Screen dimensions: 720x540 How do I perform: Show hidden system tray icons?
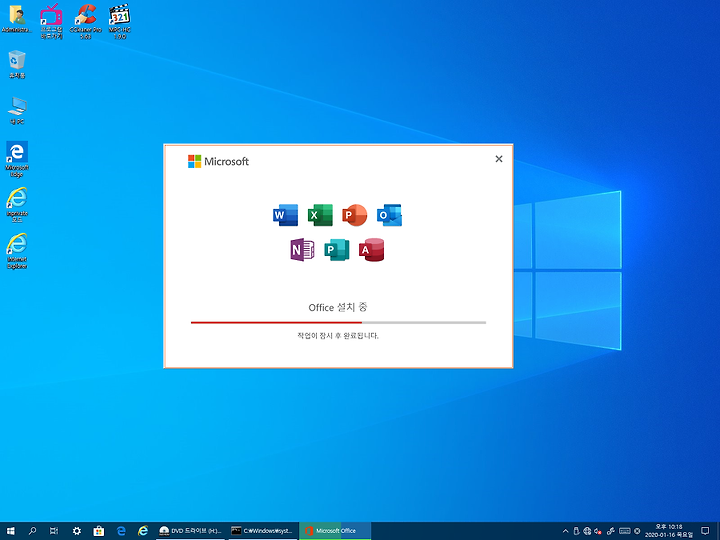tap(566, 531)
